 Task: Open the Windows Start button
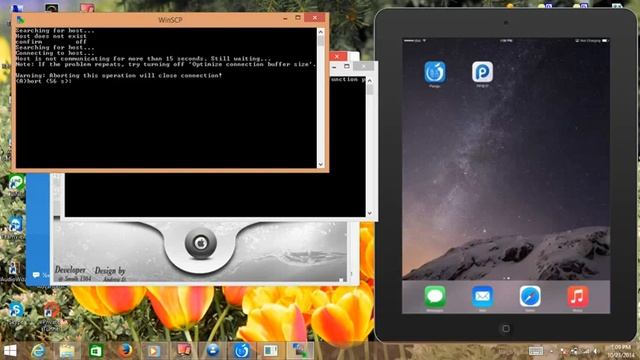pyautogui.click(x=10, y=351)
